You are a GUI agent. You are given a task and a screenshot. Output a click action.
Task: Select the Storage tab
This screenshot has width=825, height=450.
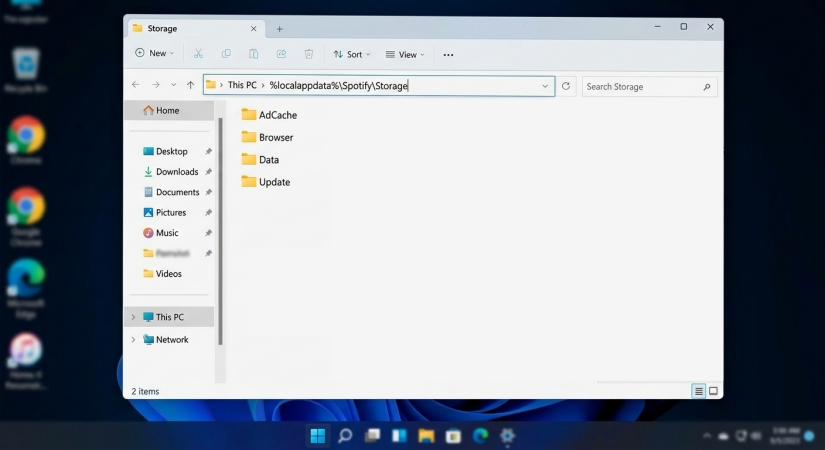pos(195,28)
